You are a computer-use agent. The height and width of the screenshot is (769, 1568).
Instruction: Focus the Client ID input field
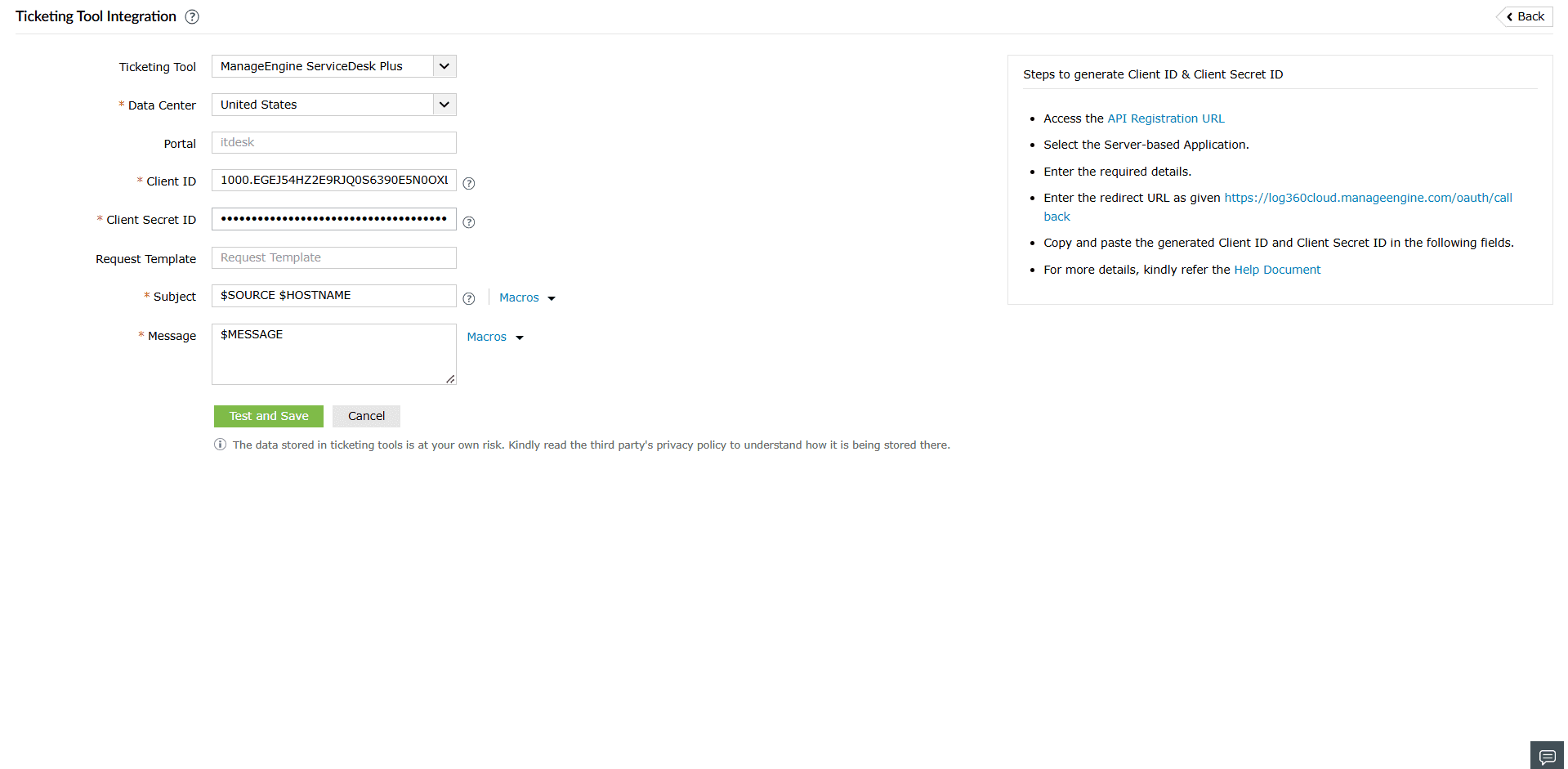point(334,180)
